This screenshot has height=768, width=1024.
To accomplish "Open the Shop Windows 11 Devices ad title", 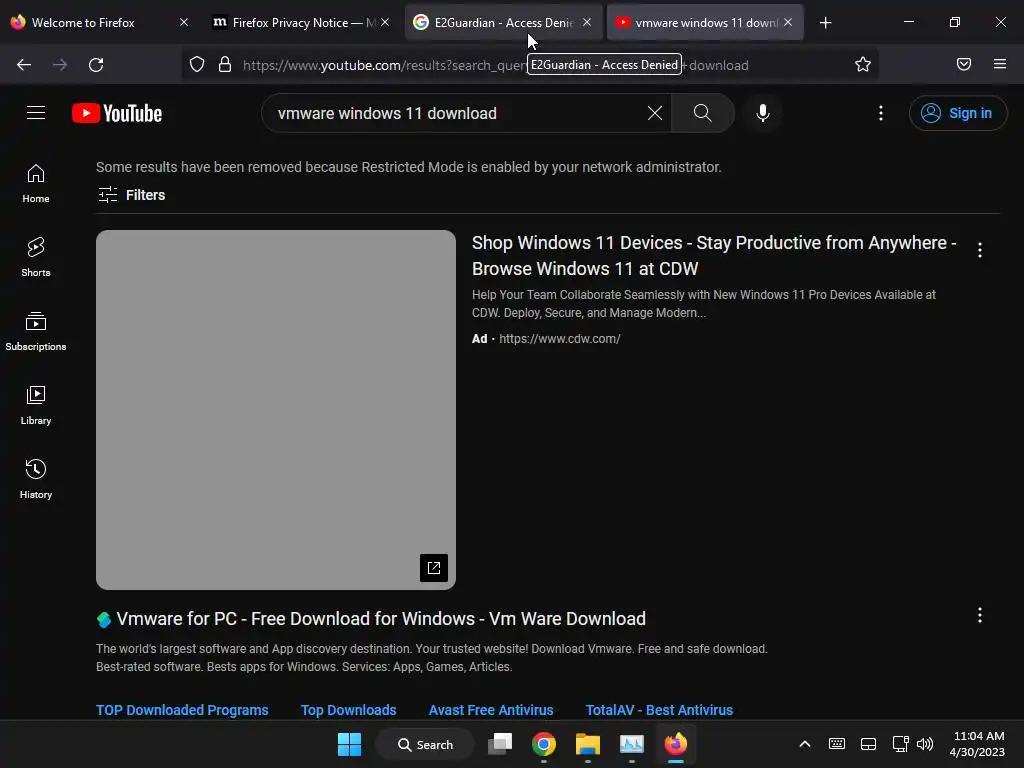I will pos(714,255).
